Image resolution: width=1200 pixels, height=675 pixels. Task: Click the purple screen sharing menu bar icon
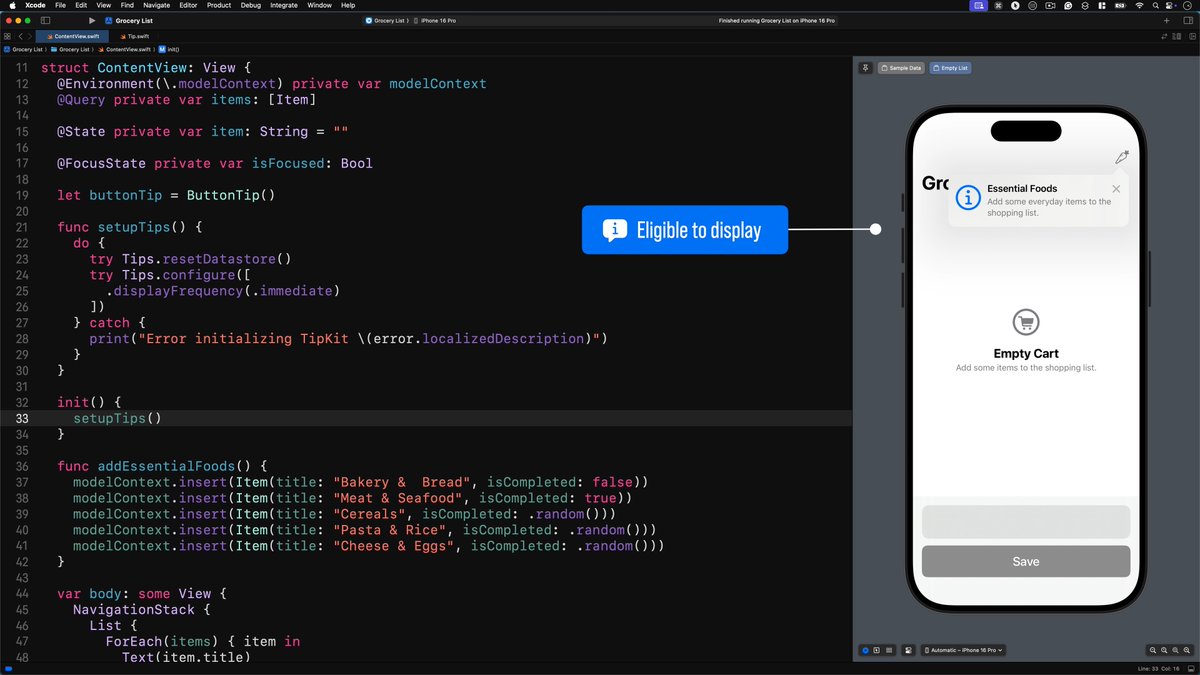979,5
